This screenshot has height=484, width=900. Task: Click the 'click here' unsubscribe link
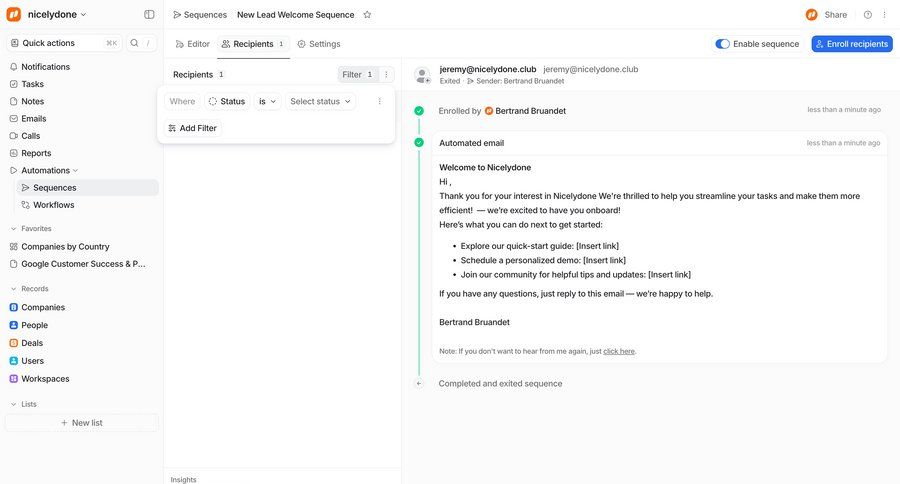(x=619, y=351)
